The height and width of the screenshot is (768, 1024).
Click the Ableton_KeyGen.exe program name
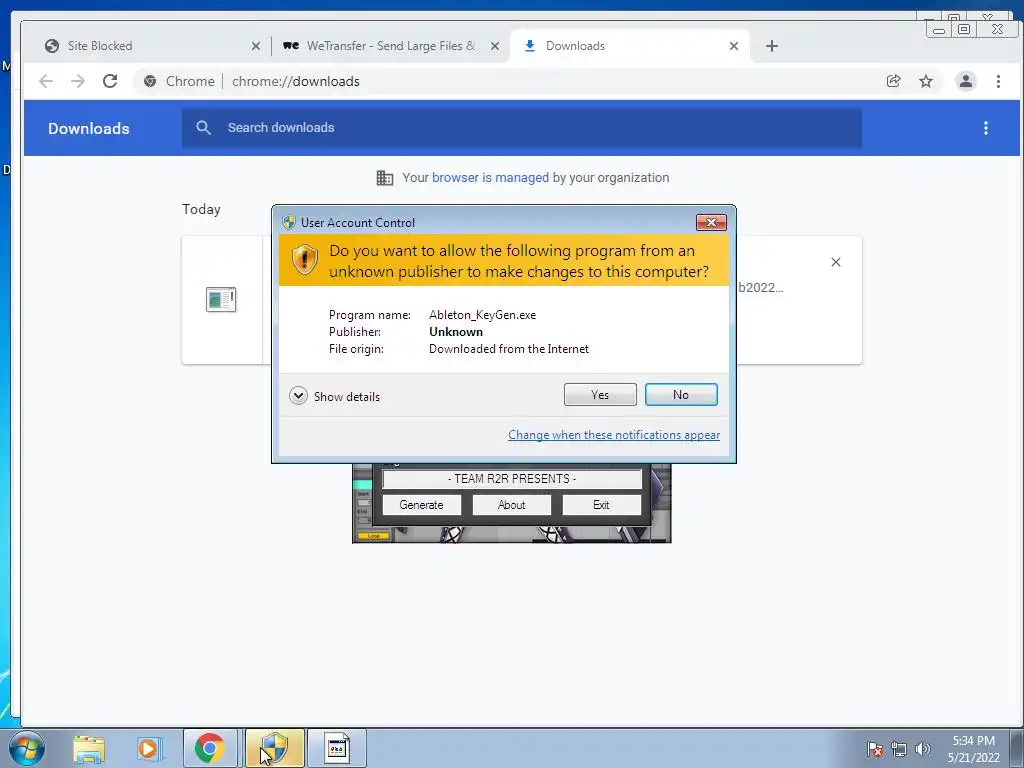pos(483,315)
